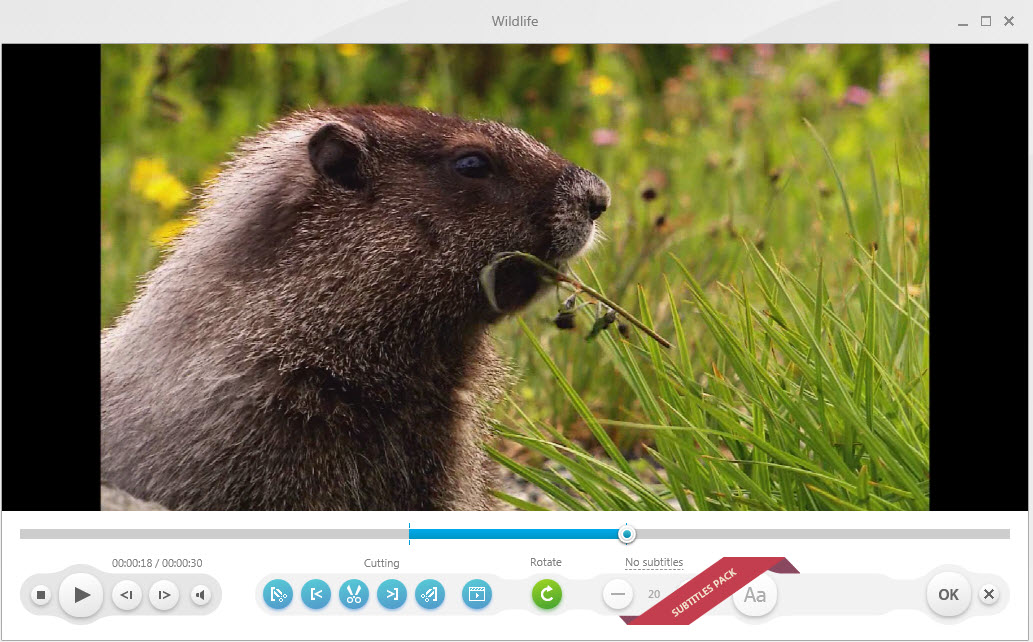Screen dimensions: 1033x642
Task: Play the Wildlife video
Action: [x=81, y=595]
